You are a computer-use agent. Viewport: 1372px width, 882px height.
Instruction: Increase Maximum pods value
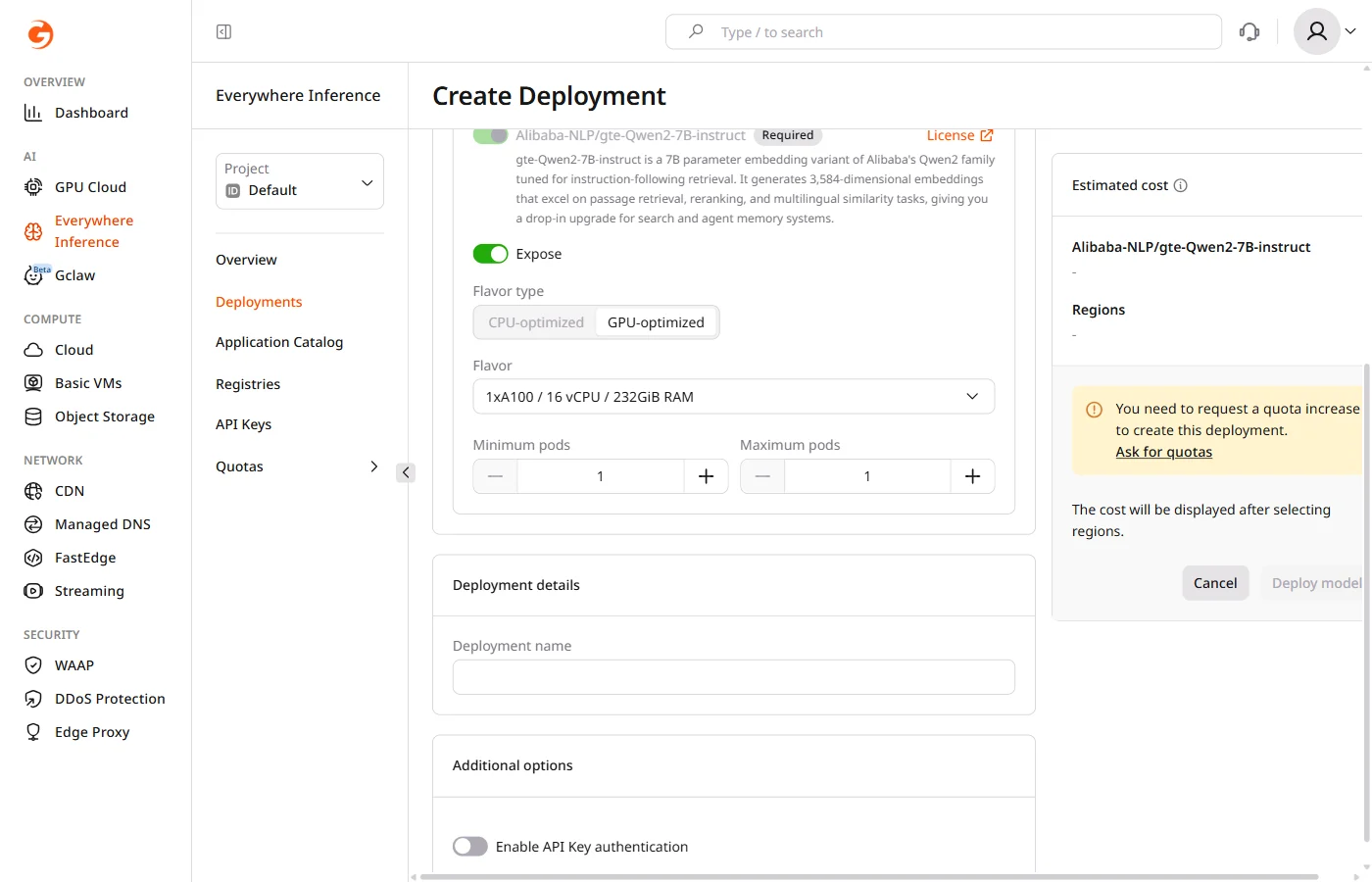pos(972,476)
